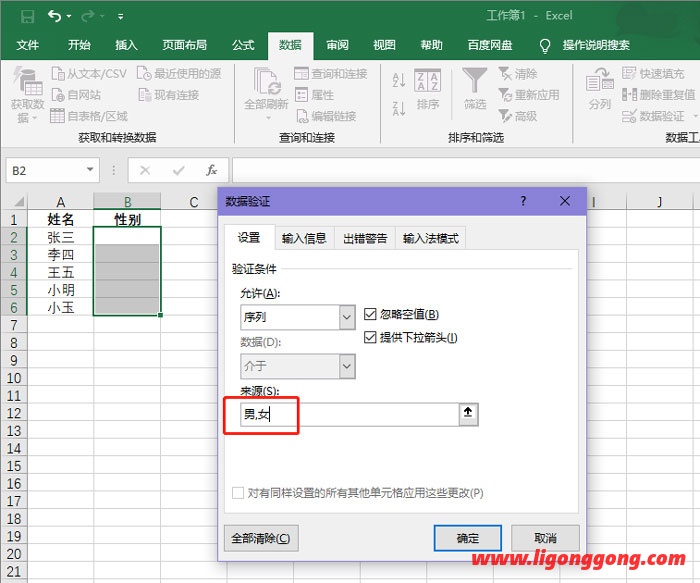
Task: Switch to the 出错警告 dialog tab
Action: [x=365, y=238]
